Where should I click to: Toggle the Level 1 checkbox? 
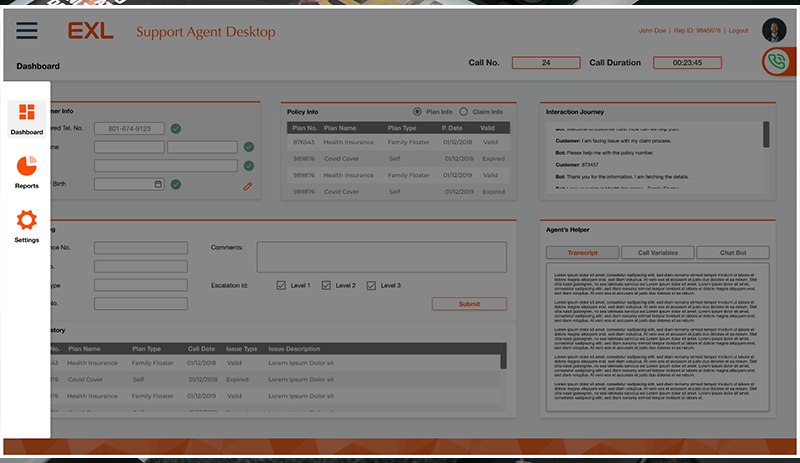[x=281, y=286]
